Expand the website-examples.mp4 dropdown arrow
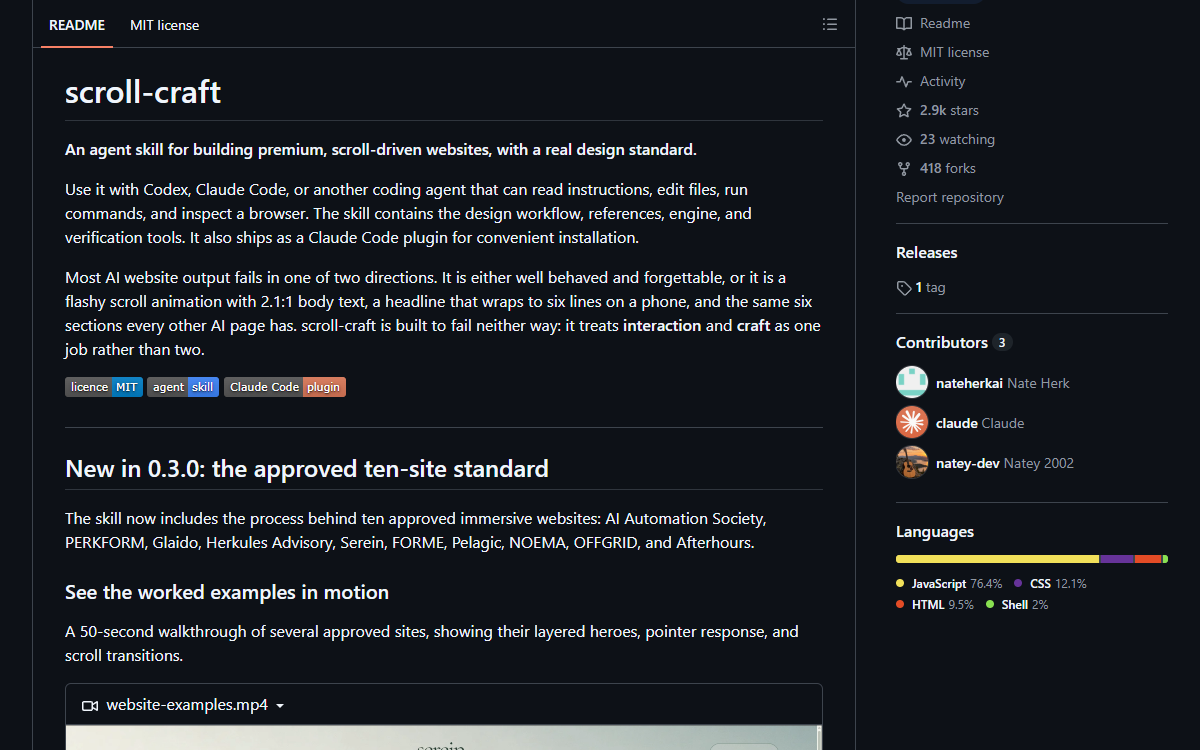Viewport: 1200px width, 750px height. click(x=280, y=706)
